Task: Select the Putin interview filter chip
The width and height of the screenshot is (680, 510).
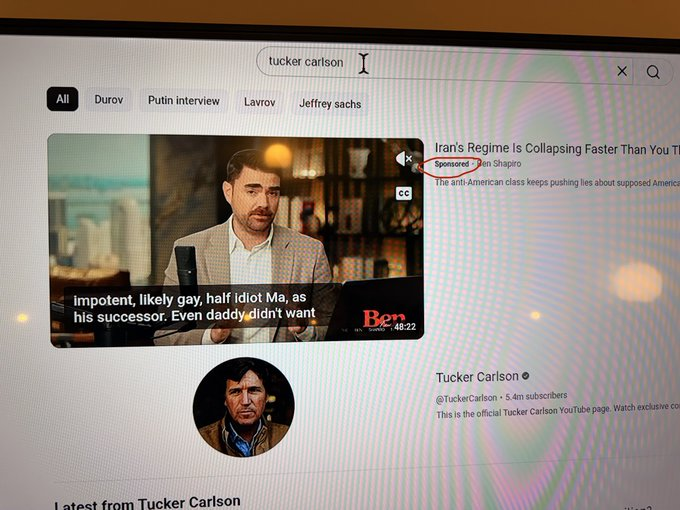Action: [x=183, y=101]
